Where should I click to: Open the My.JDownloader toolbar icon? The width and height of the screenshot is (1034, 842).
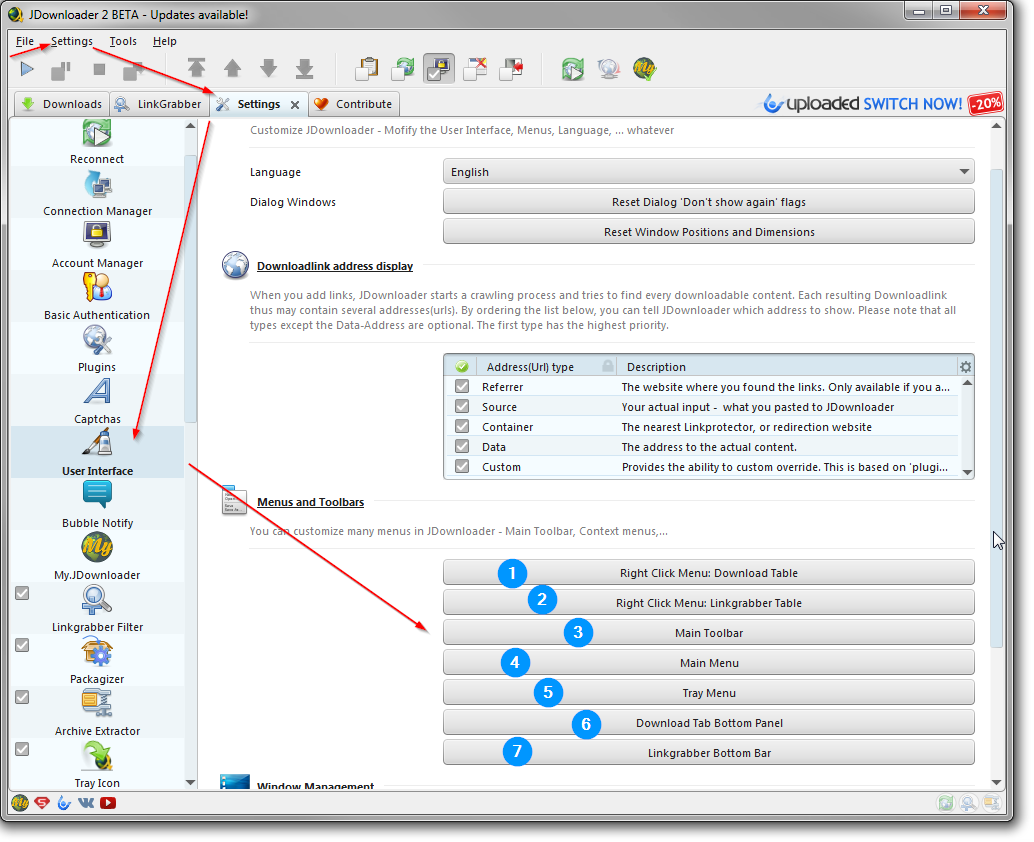pyautogui.click(x=644, y=69)
